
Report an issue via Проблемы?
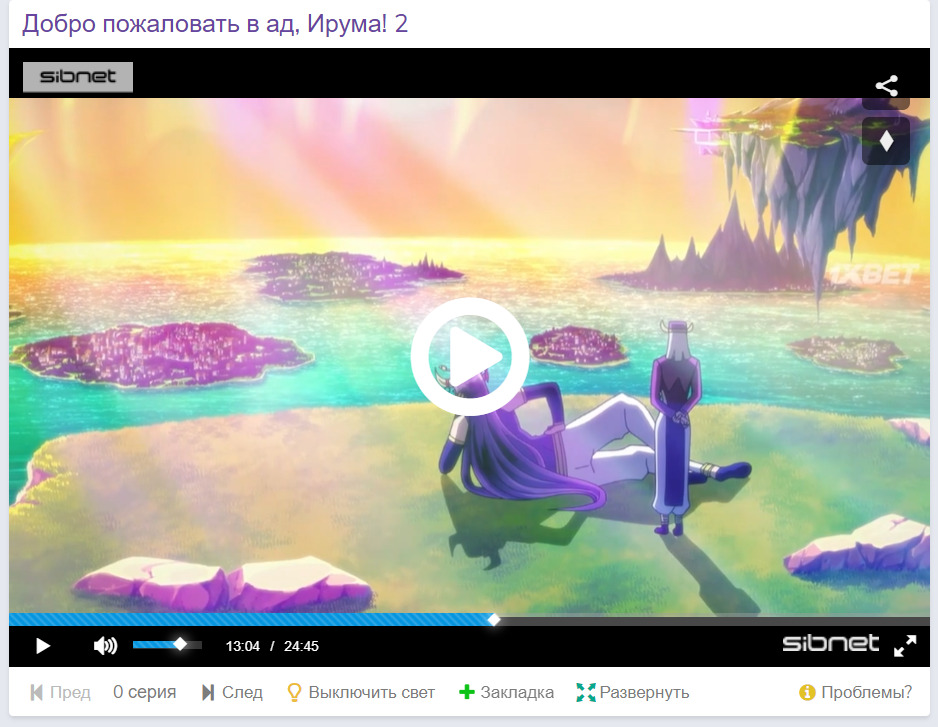(x=856, y=692)
